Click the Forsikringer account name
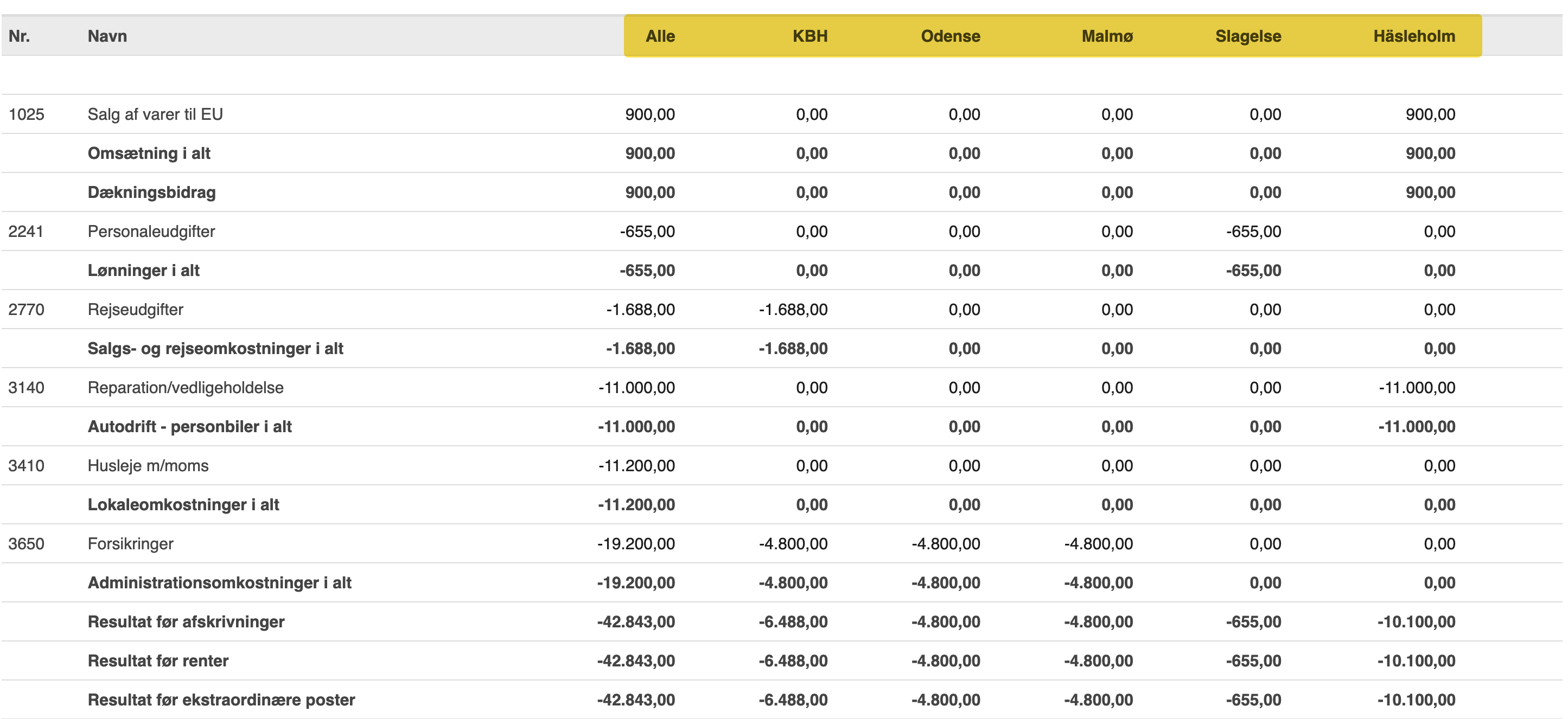The width and height of the screenshot is (1568, 719). click(130, 544)
